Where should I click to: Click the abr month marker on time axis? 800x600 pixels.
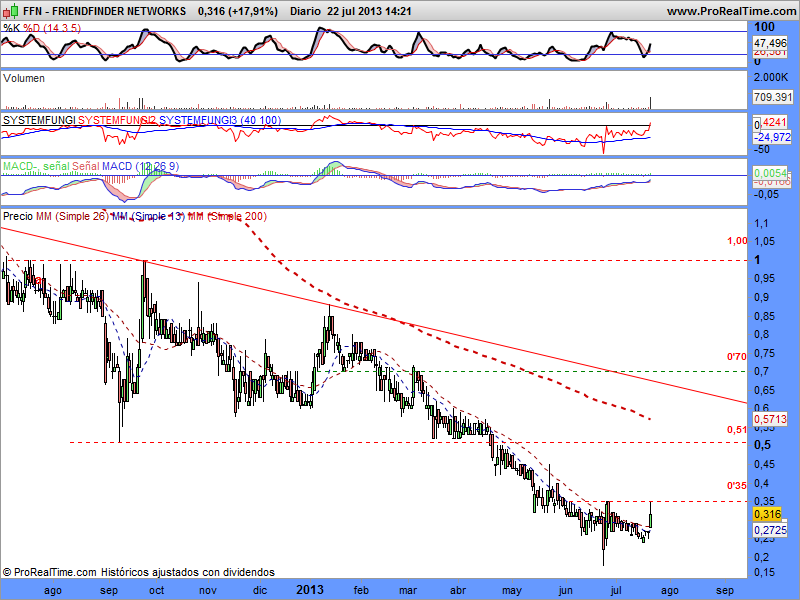458,590
